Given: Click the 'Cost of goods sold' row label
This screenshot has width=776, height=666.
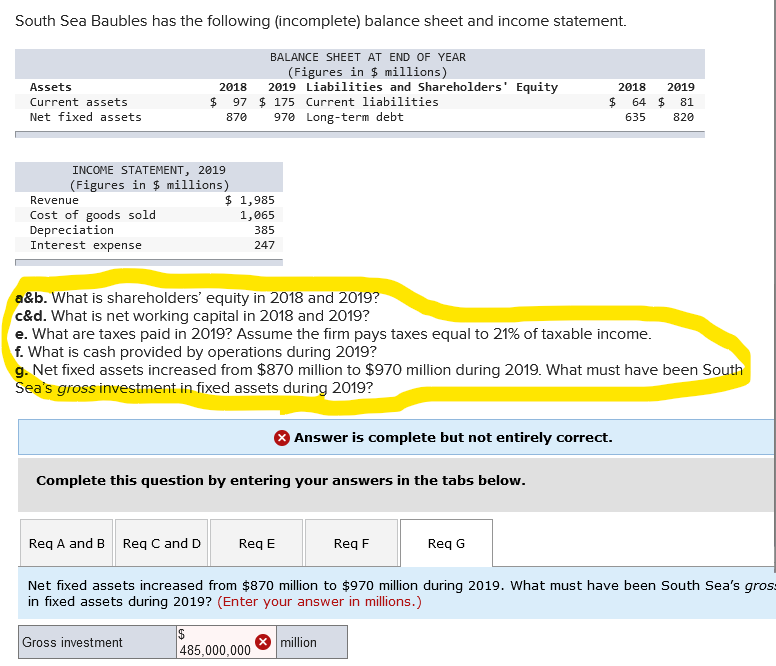Looking at the screenshot, I should click(x=93, y=215).
